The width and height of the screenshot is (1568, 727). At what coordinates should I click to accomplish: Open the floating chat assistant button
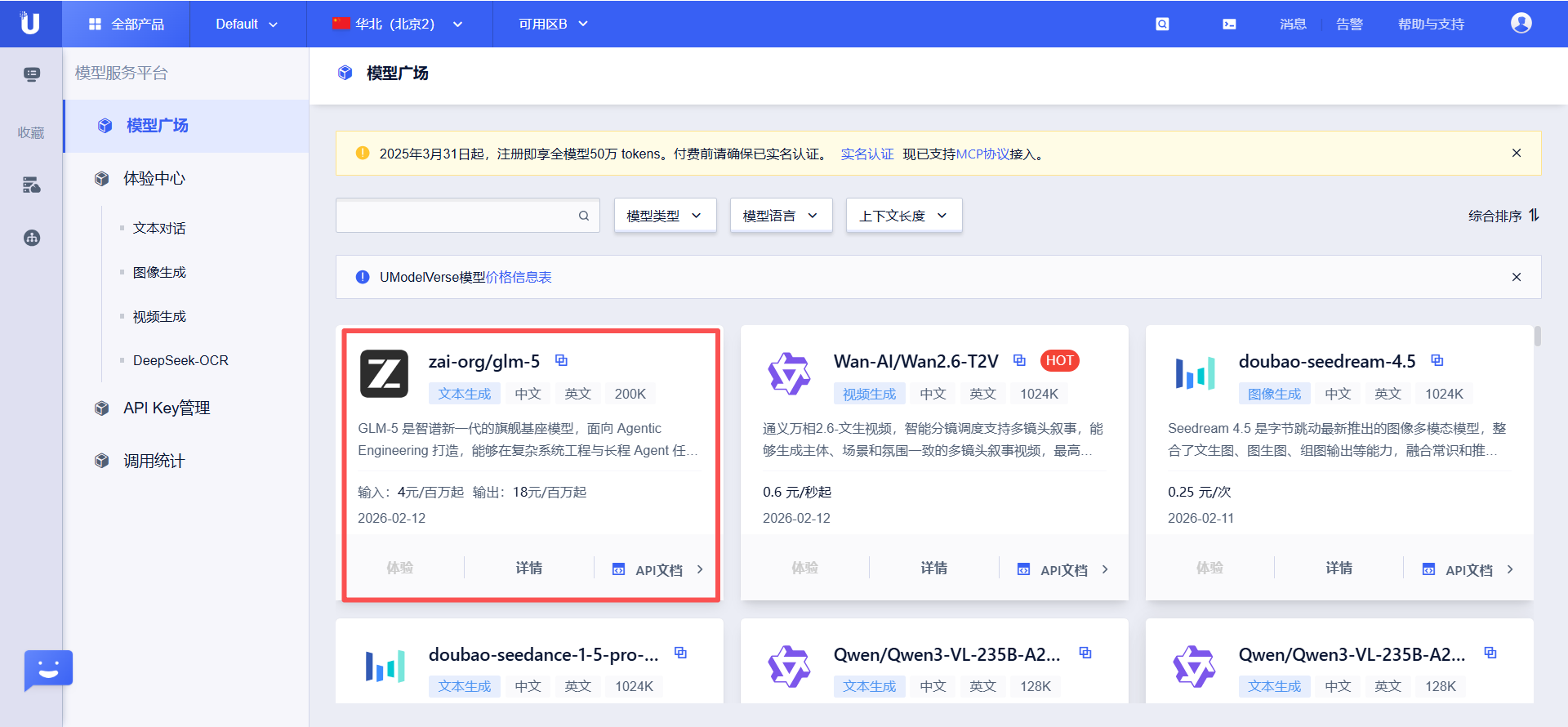pos(48,671)
